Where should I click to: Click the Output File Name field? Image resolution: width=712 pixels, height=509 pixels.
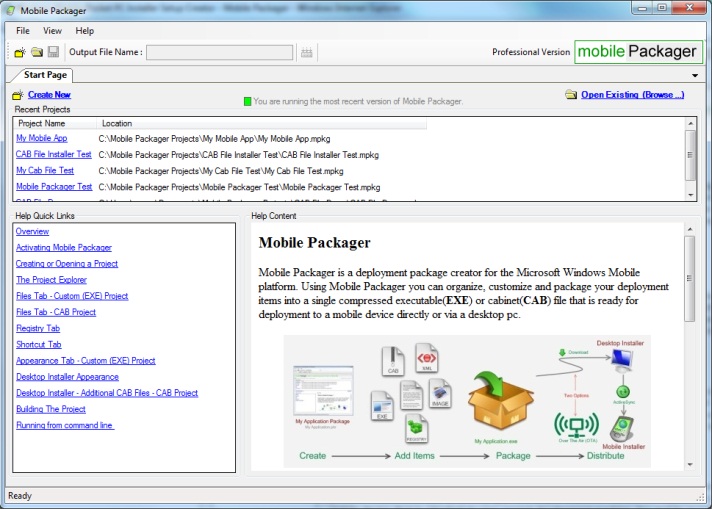219,52
